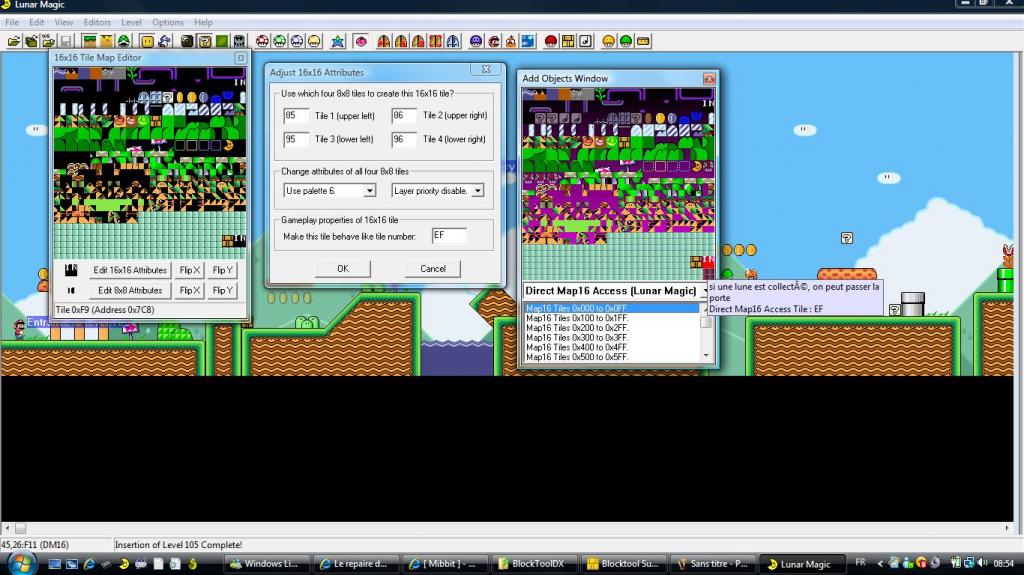Click Flip X beside Edit 16x16 Attributes
The height and width of the screenshot is (575, 1024).
tap(189, 270)
